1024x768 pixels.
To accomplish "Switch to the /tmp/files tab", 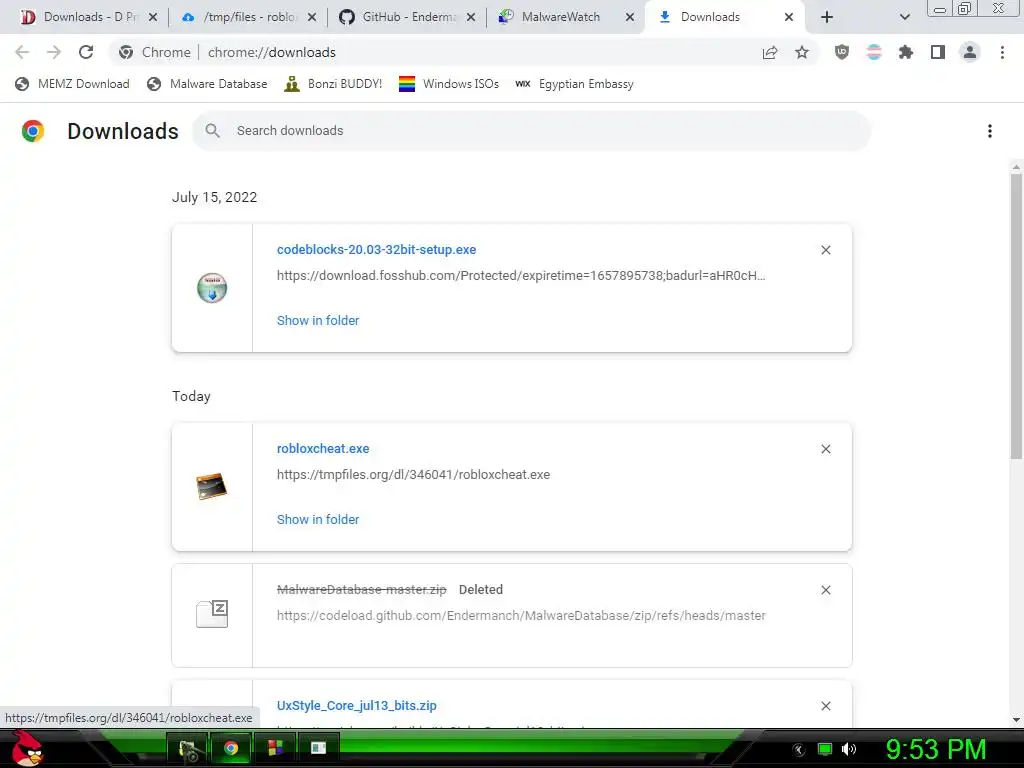I will pyautogui.click(x=248, y=17).
